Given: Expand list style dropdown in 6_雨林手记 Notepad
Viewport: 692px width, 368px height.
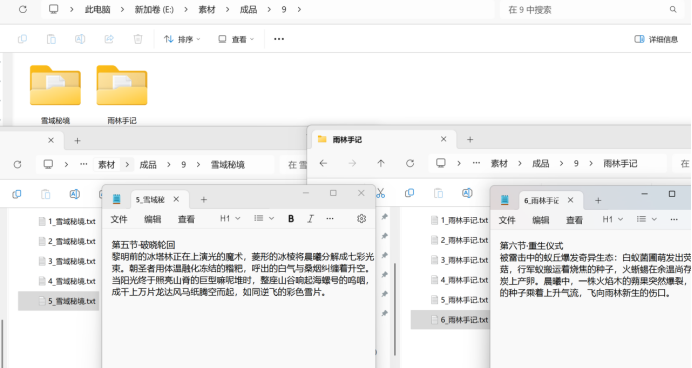Looking at the screenshot, I should (x=647, y=219).
